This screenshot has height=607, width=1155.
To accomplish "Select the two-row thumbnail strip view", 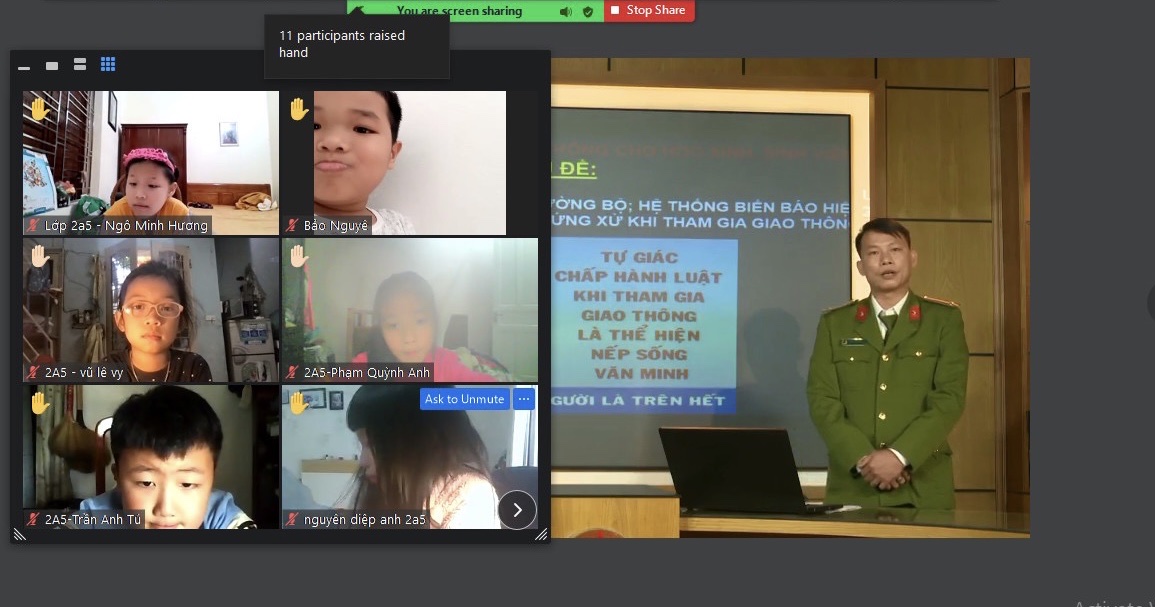I will 80,65.
